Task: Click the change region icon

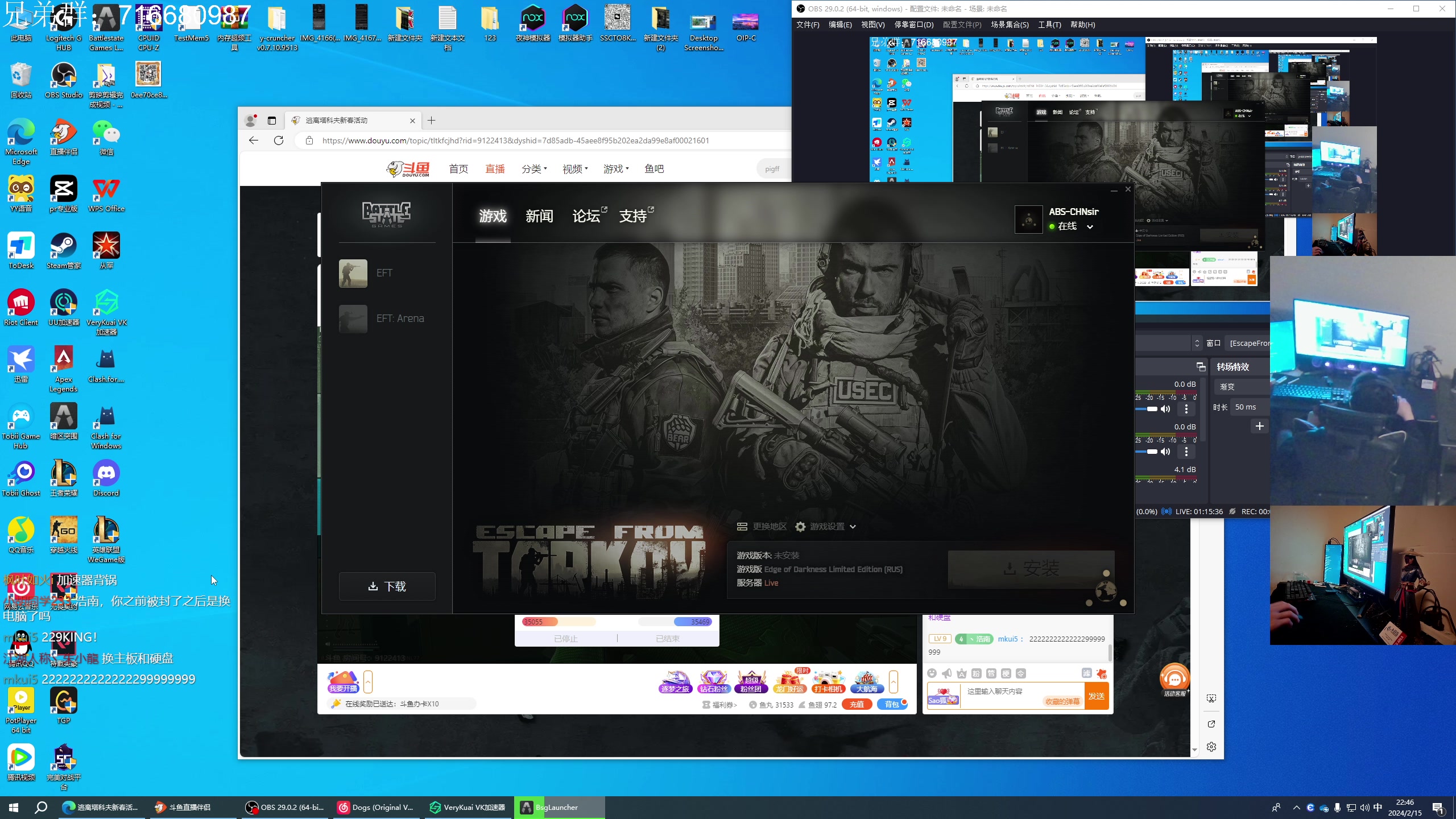Action: 742,527
